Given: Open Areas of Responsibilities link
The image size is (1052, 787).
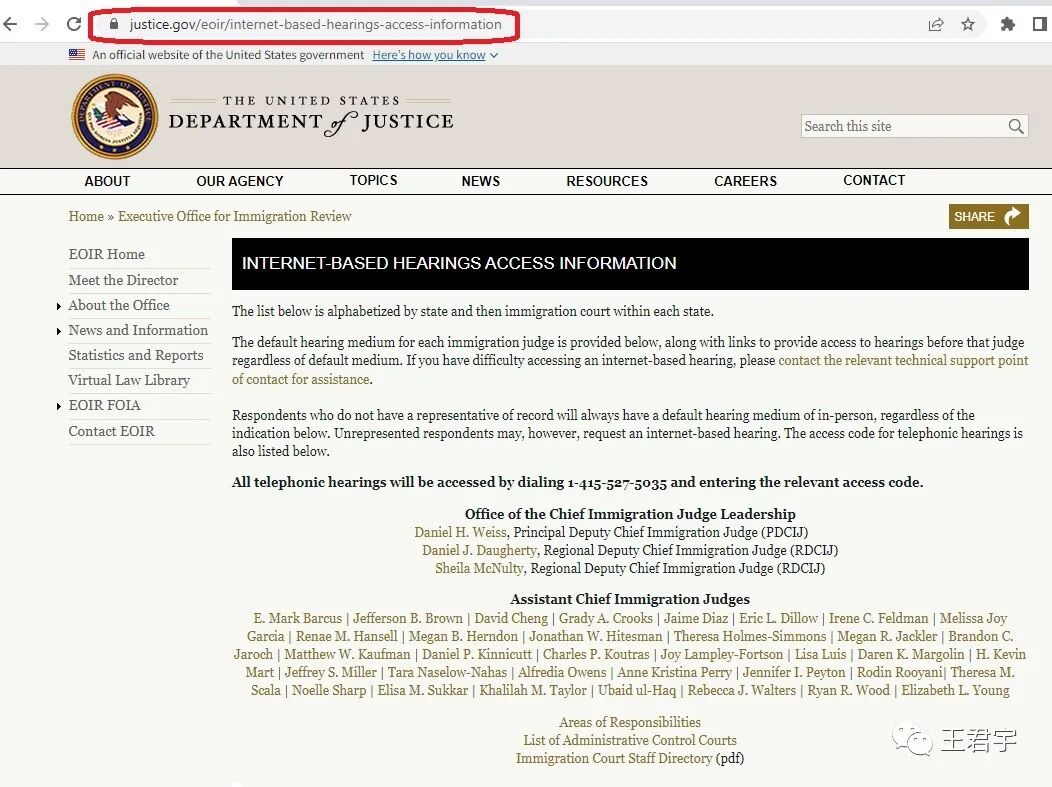Looking at the screenshot, I should (x=630, y=723).
